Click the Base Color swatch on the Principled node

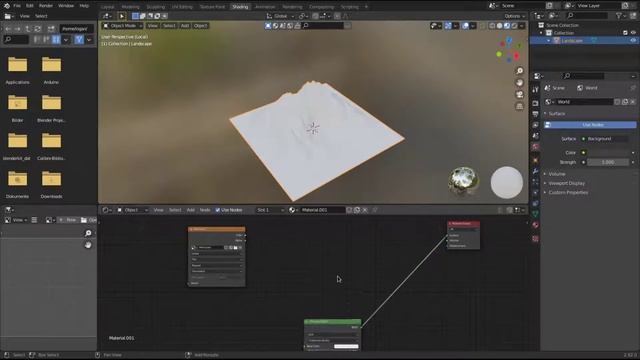(346, 346)
